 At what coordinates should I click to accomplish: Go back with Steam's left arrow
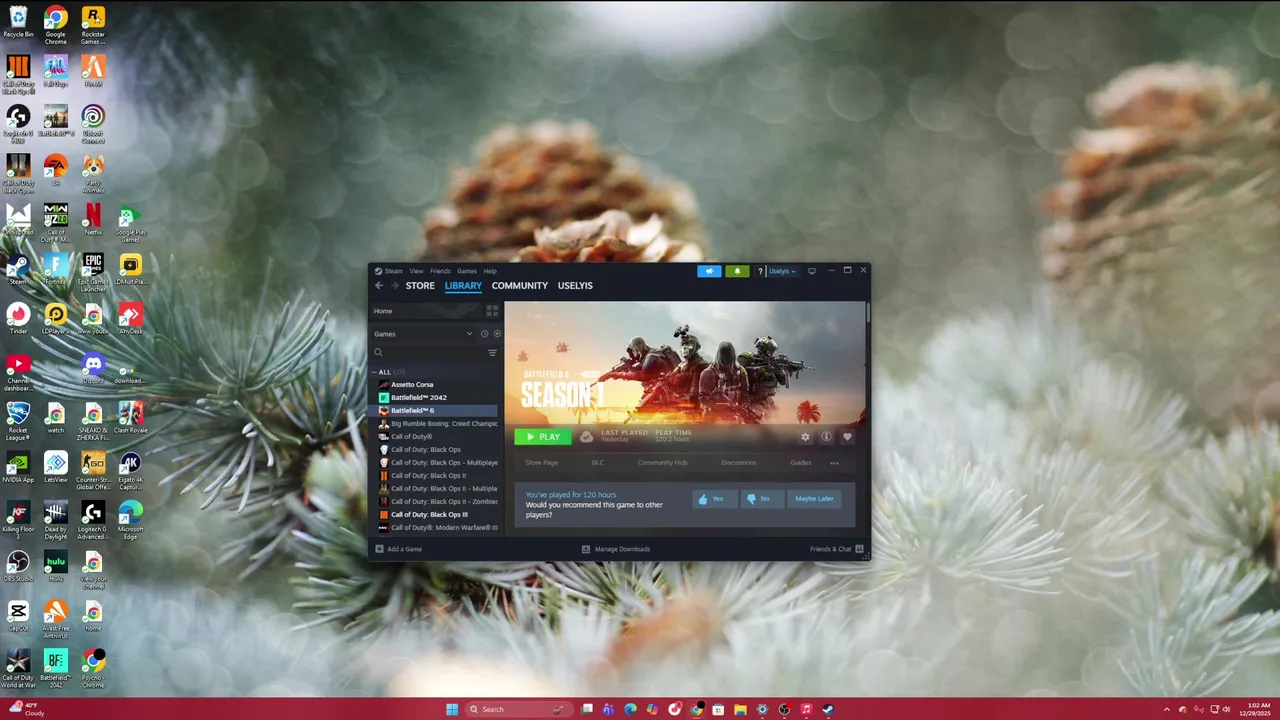coord(379,285)
